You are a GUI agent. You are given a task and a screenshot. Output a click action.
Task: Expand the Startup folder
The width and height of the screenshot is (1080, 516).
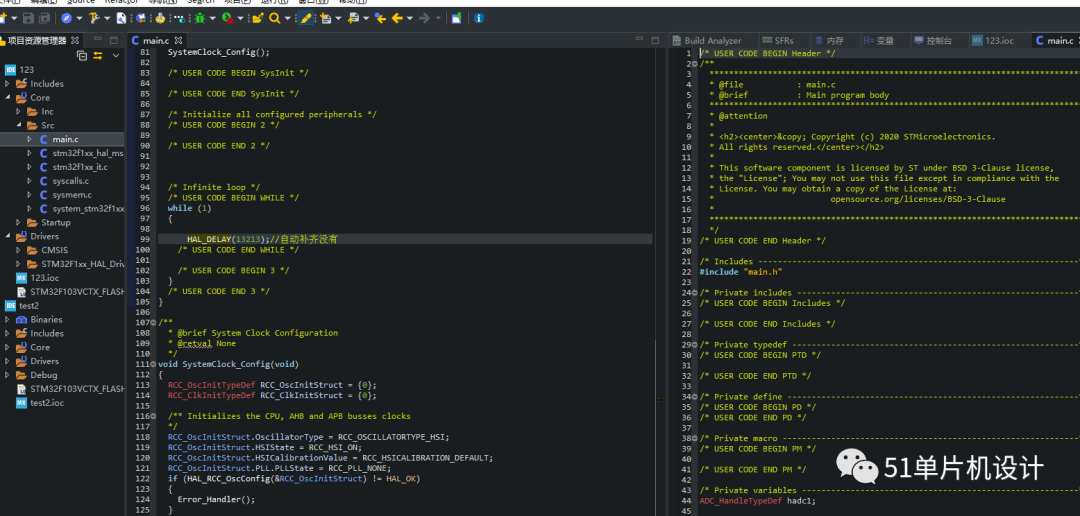click(x=19, y=223)
